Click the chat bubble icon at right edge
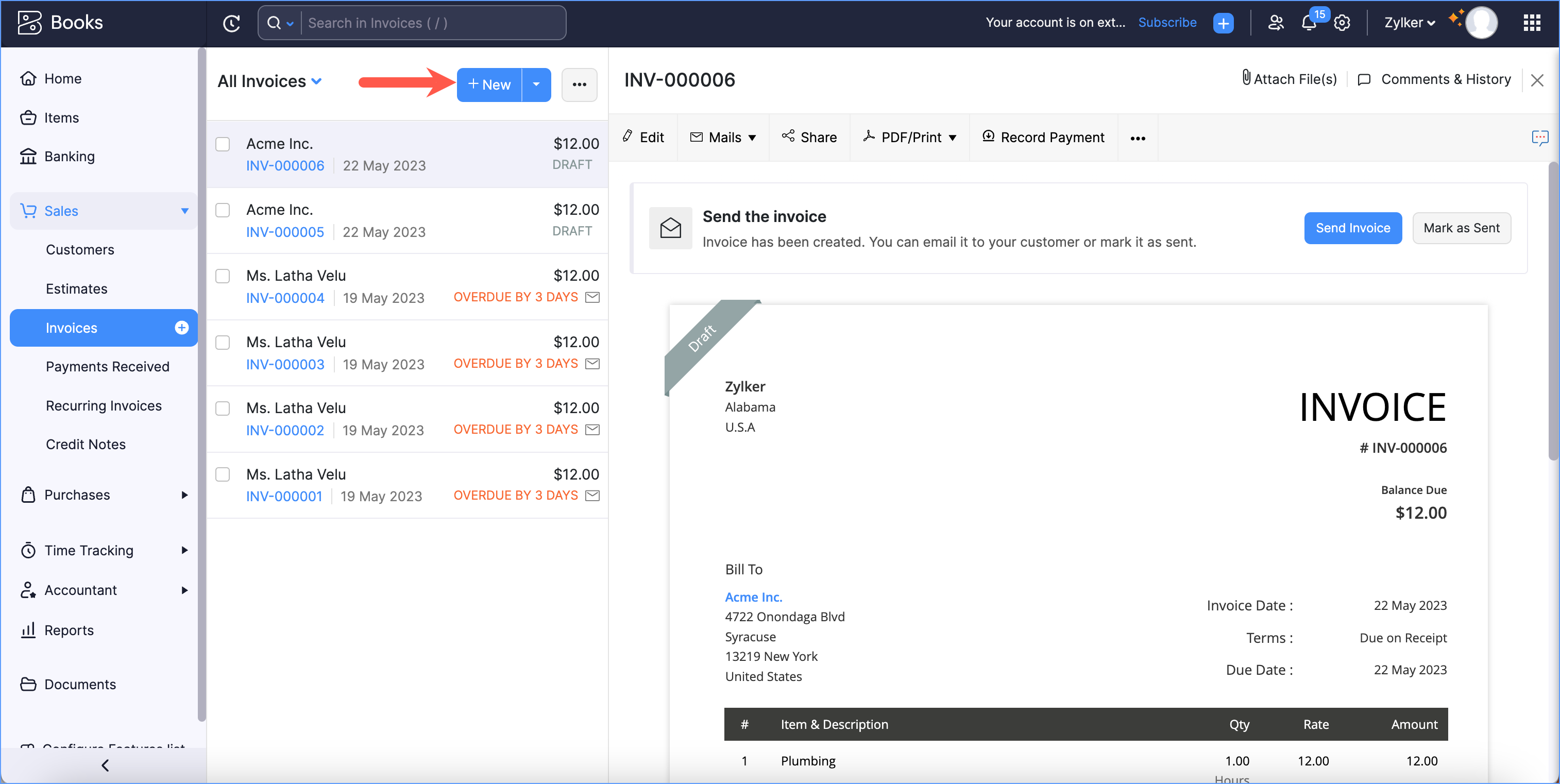 1539,138
